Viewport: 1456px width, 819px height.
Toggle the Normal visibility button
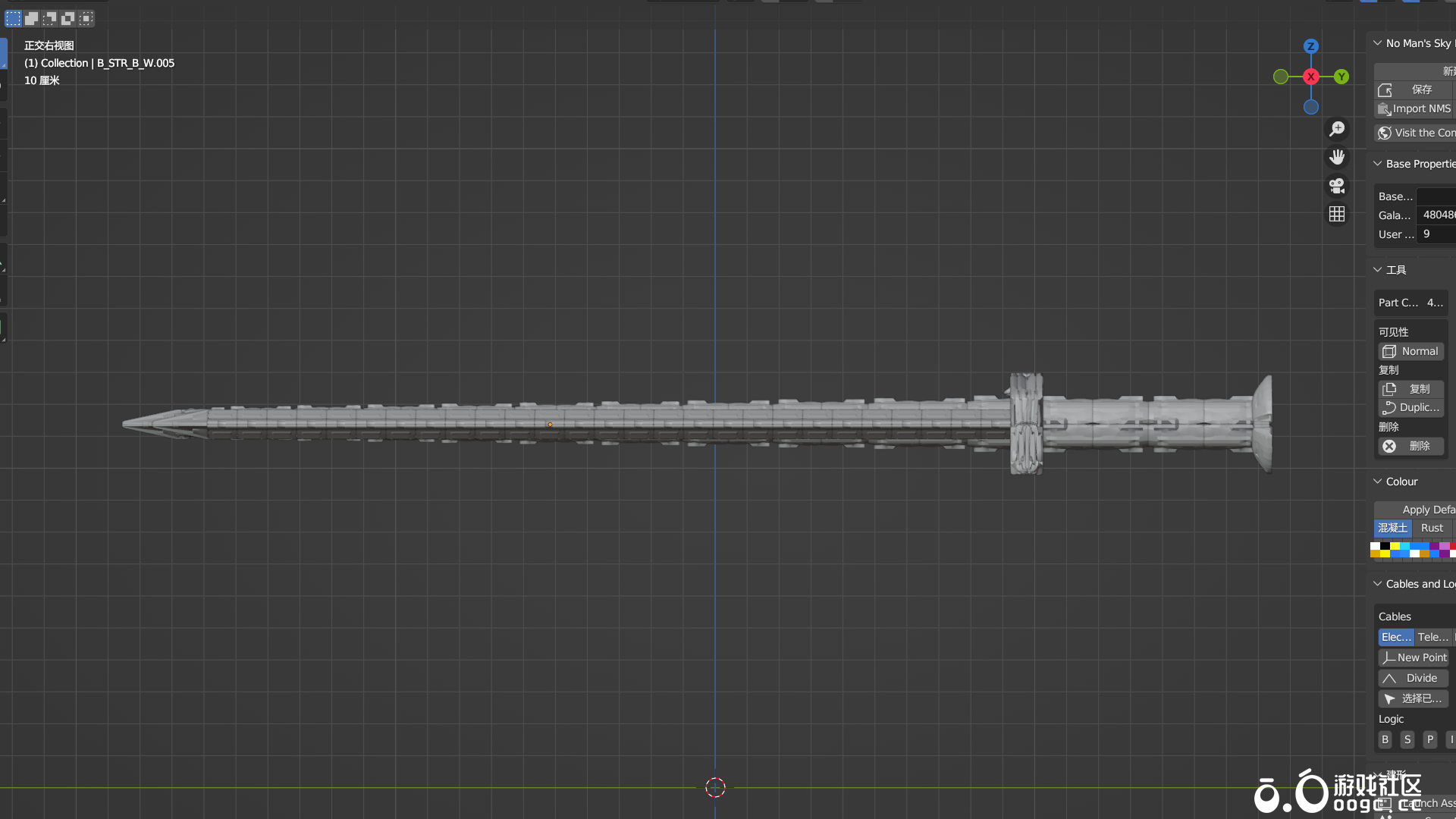pyautogui.click(x=1410, y=351)
